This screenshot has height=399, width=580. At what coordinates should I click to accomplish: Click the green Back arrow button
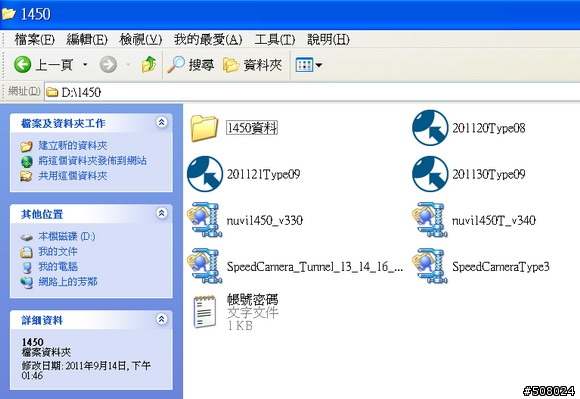pos(23,65)
